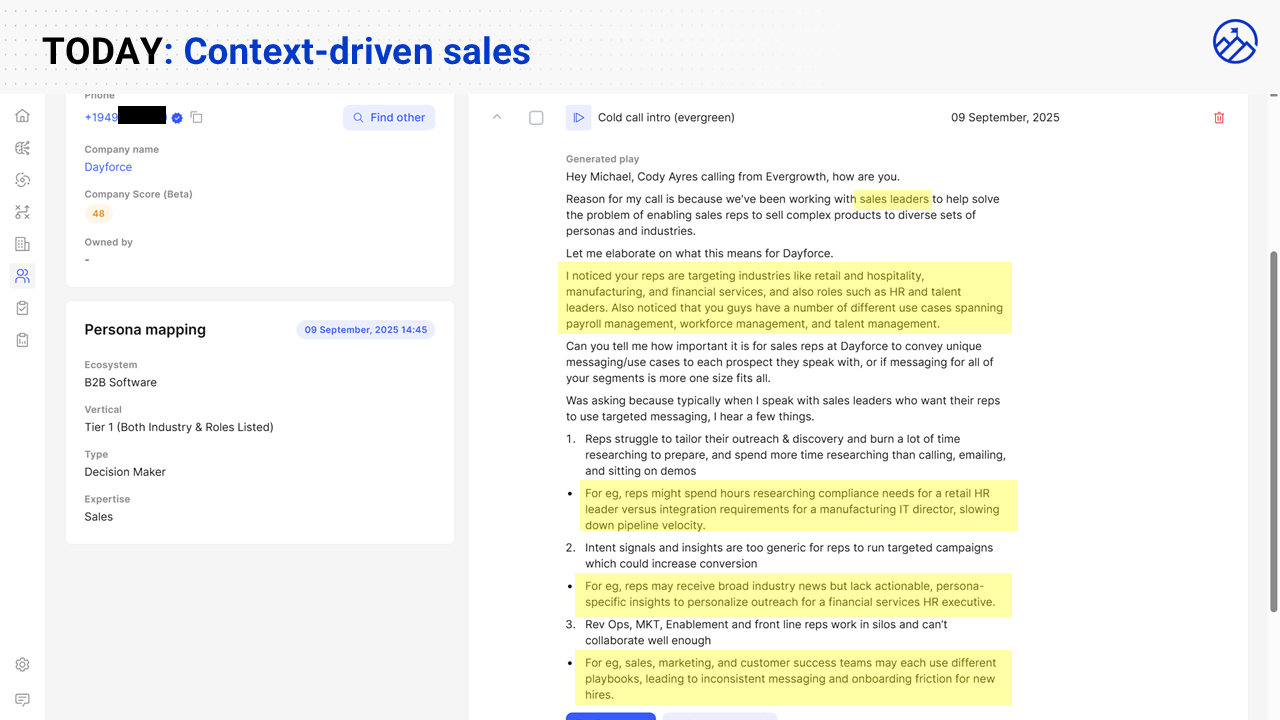Click highlighted words 'sales leaders'
1280x720 pixels.
894,199
